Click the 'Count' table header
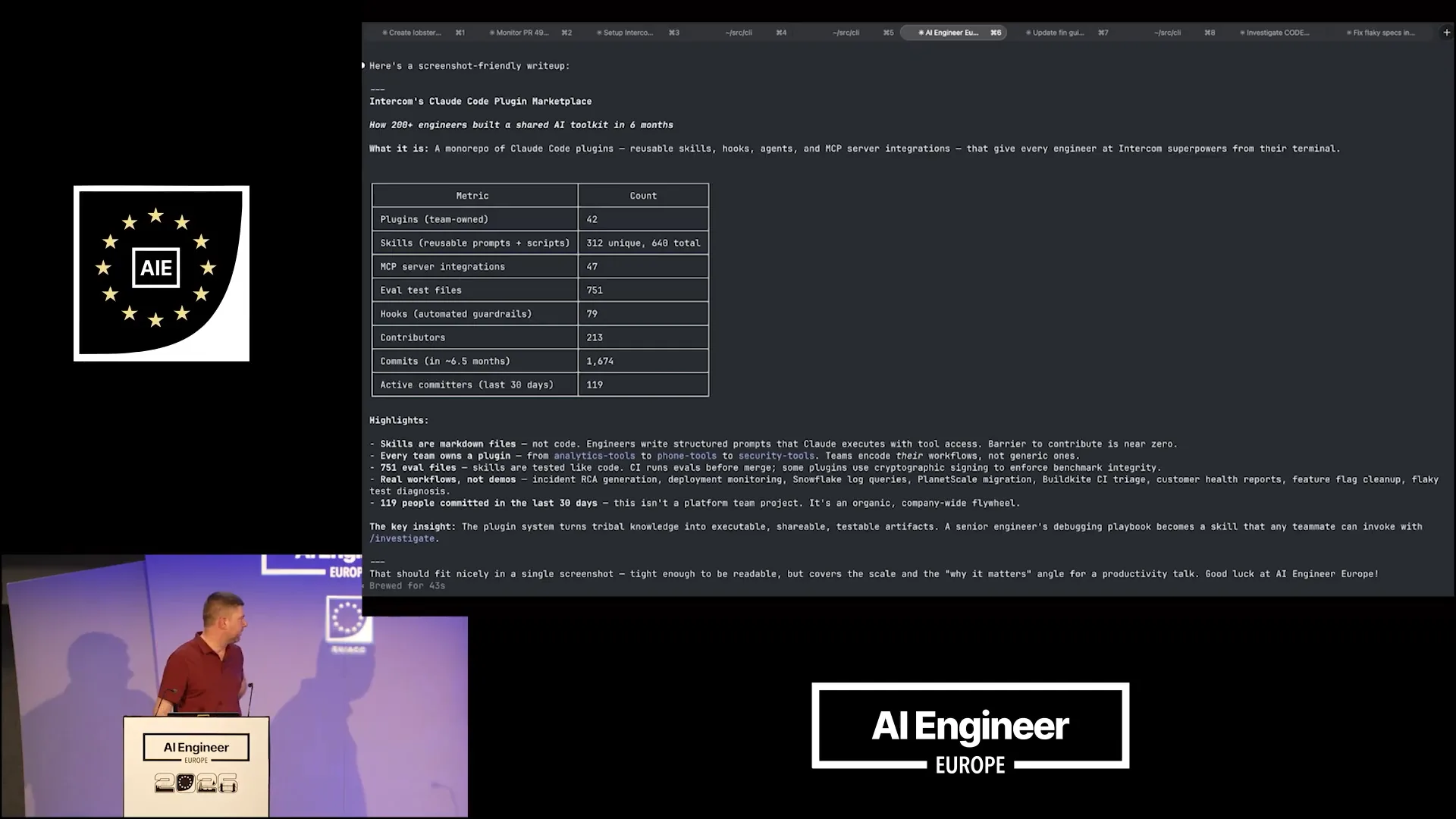1456x819 pixels. point(643,196)
